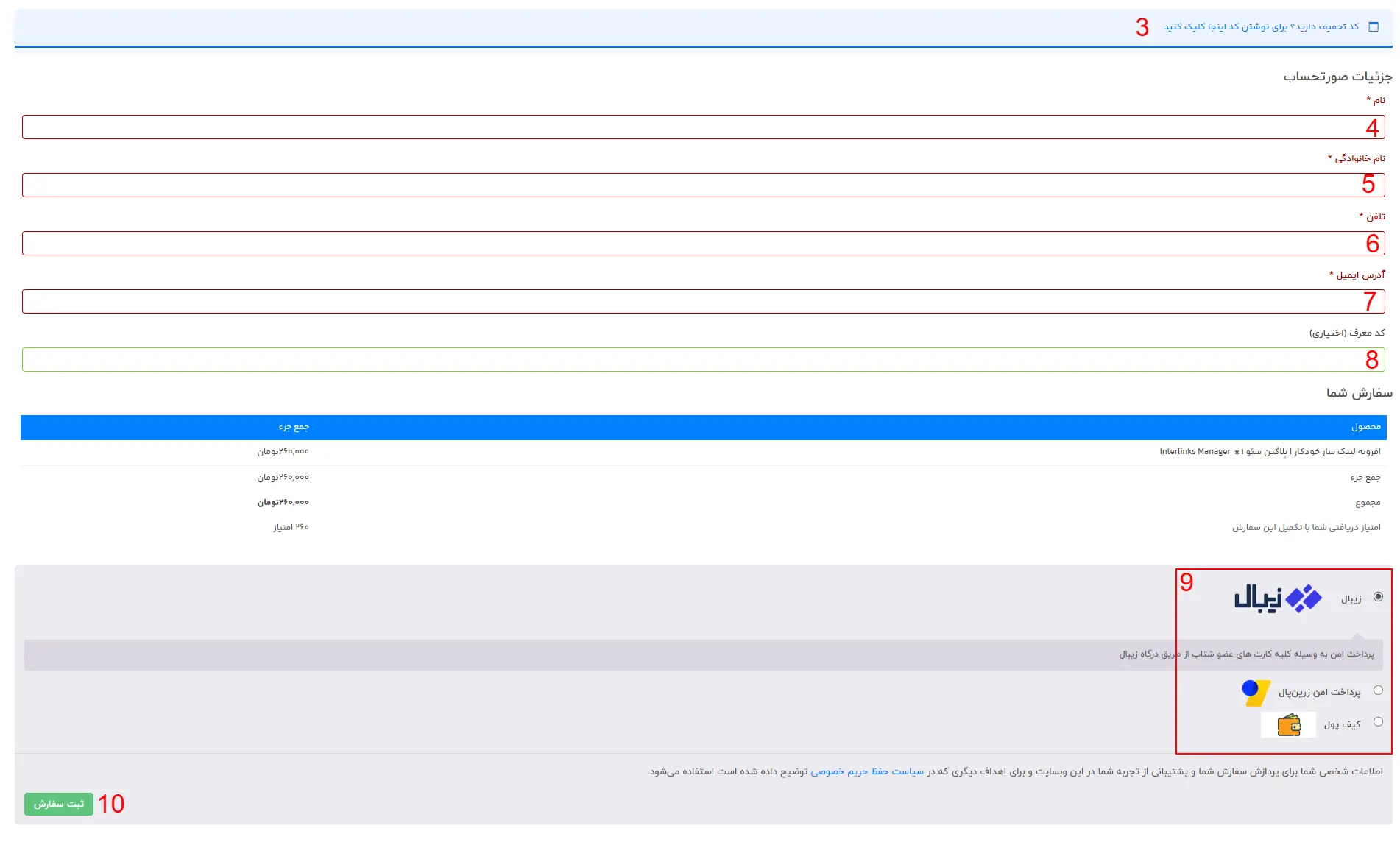This screenshot has height=848, width=1400.
Task: Click the 'پرداخت امن زرین‌پال' label text
Action: [1319, 692]
